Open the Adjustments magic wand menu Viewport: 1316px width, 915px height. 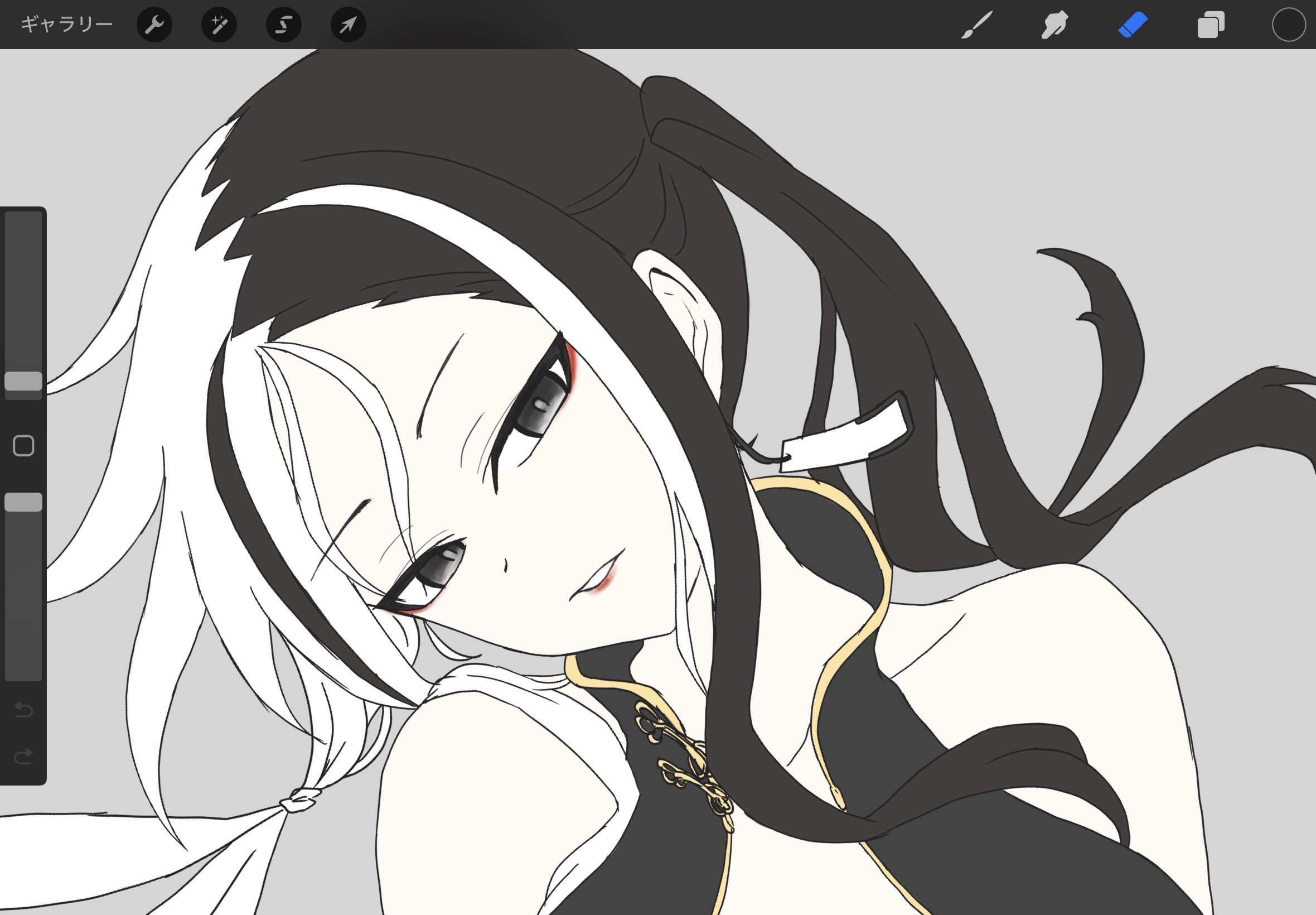tap(219, 25)
